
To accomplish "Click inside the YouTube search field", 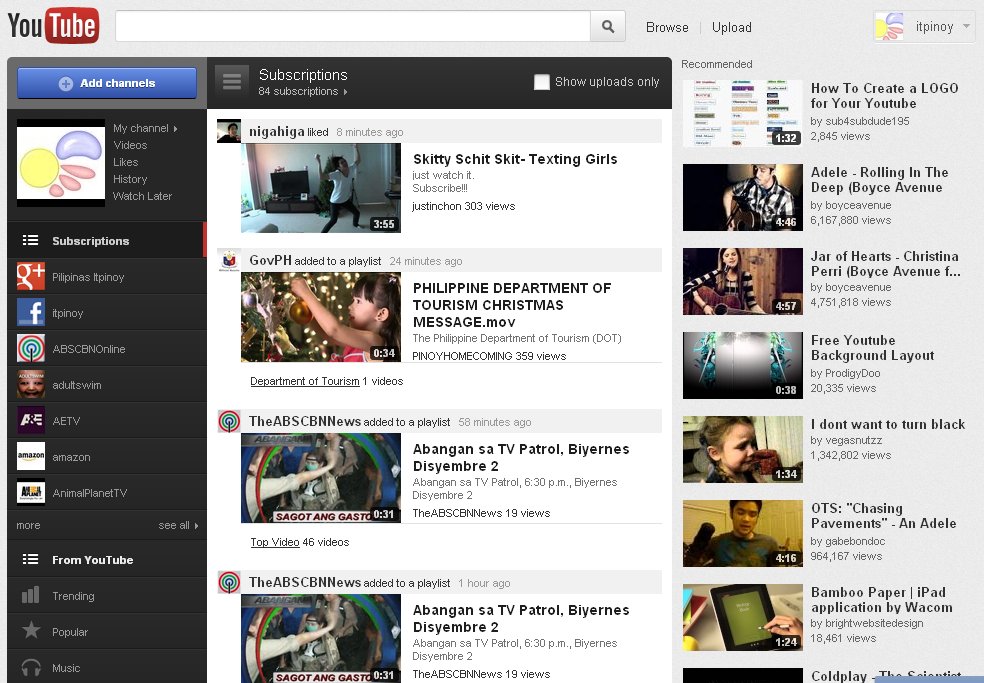I will coord(352,27).
